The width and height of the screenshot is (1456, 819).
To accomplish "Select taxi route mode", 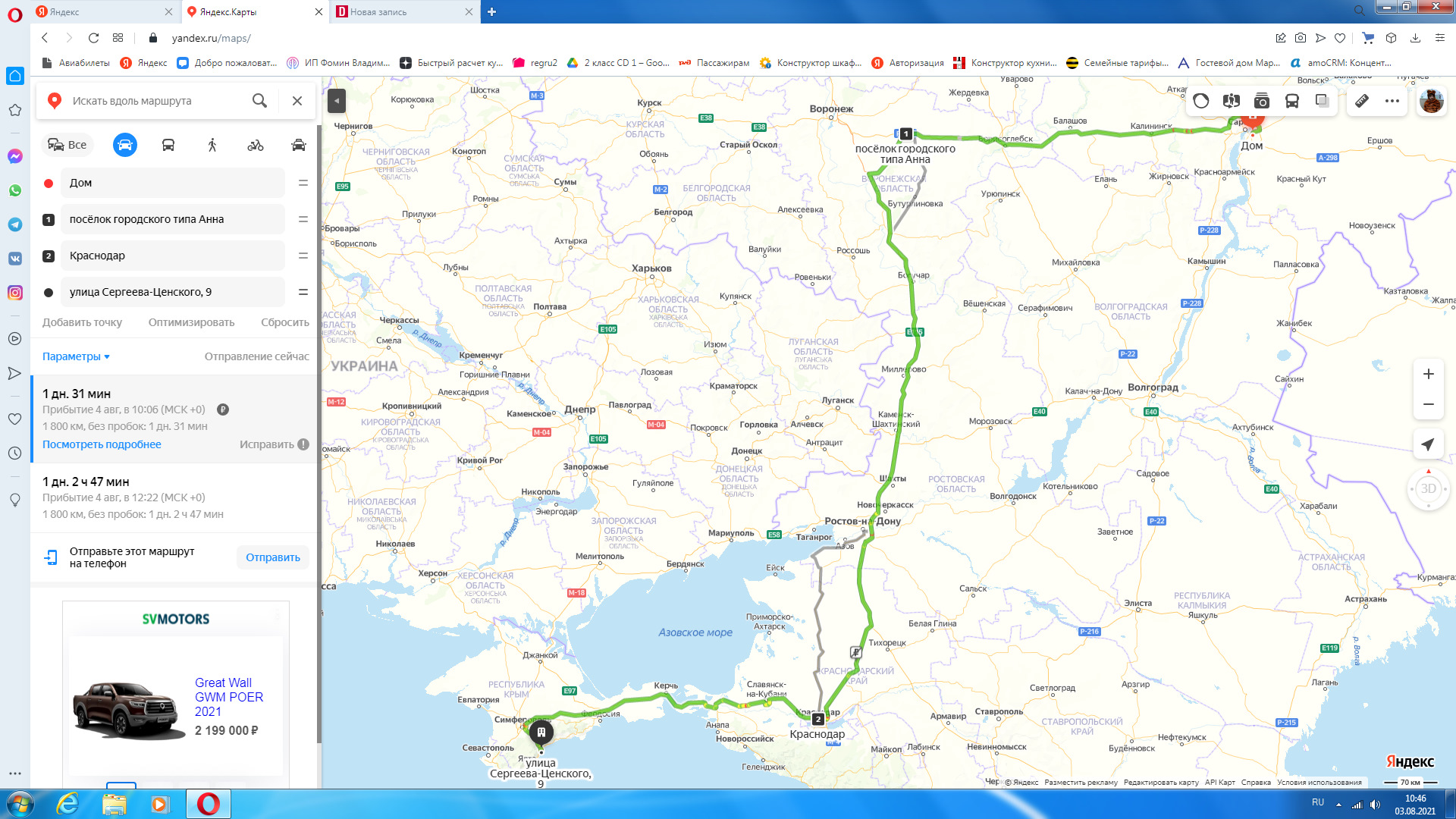I will pyautogui.click(x=299, y=145).
